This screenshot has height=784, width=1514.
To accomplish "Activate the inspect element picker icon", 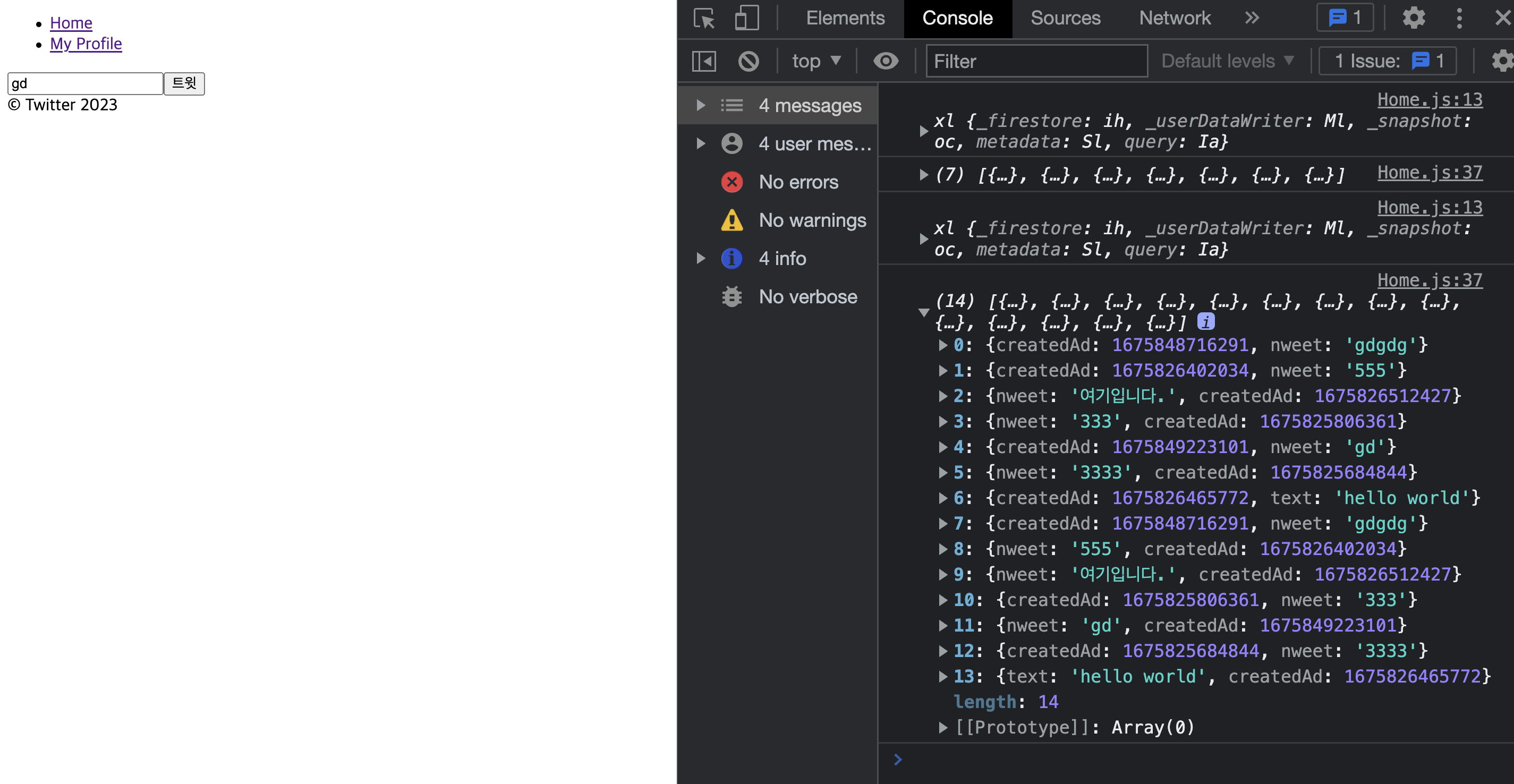I will (704, 18).
